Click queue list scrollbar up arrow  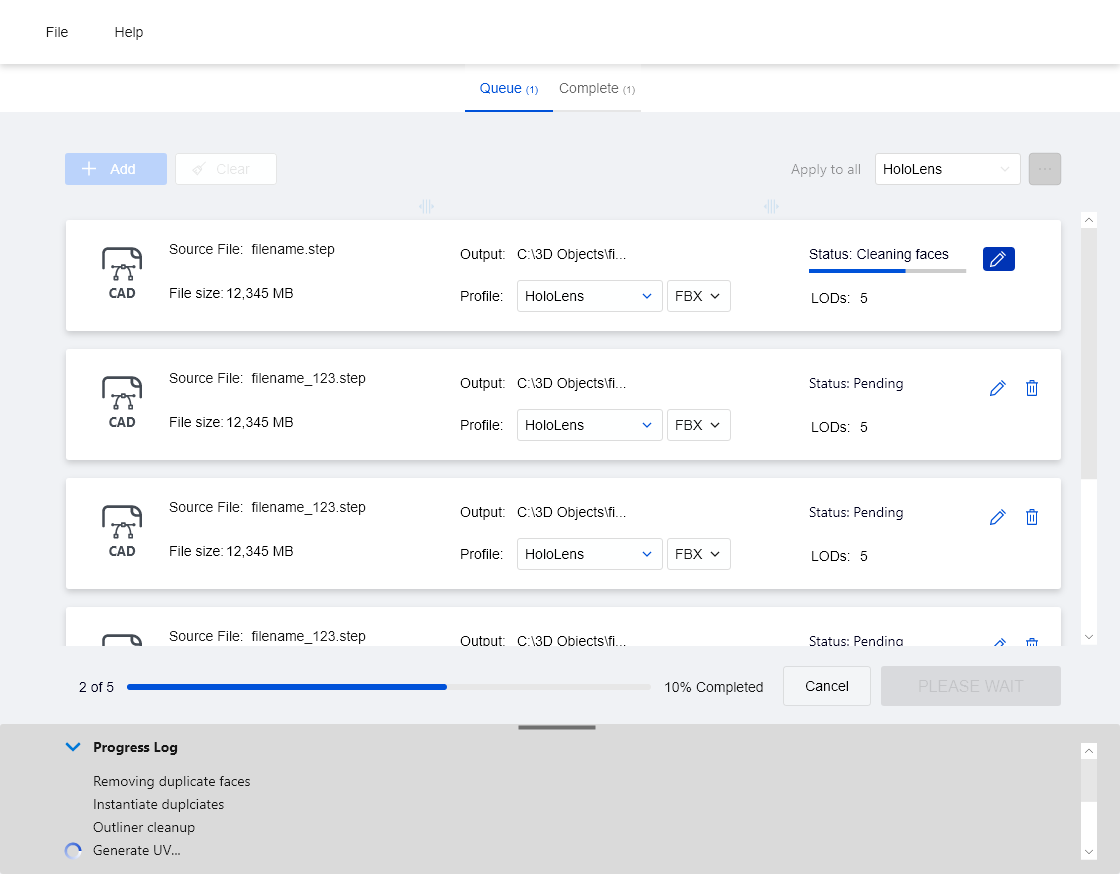(1089, 220)
